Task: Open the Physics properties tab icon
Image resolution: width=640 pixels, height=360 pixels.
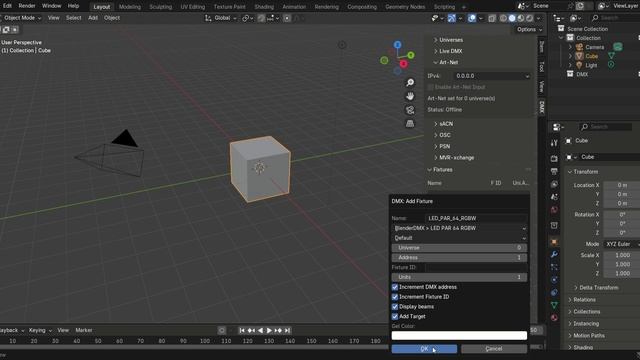Action: [554, 280]
